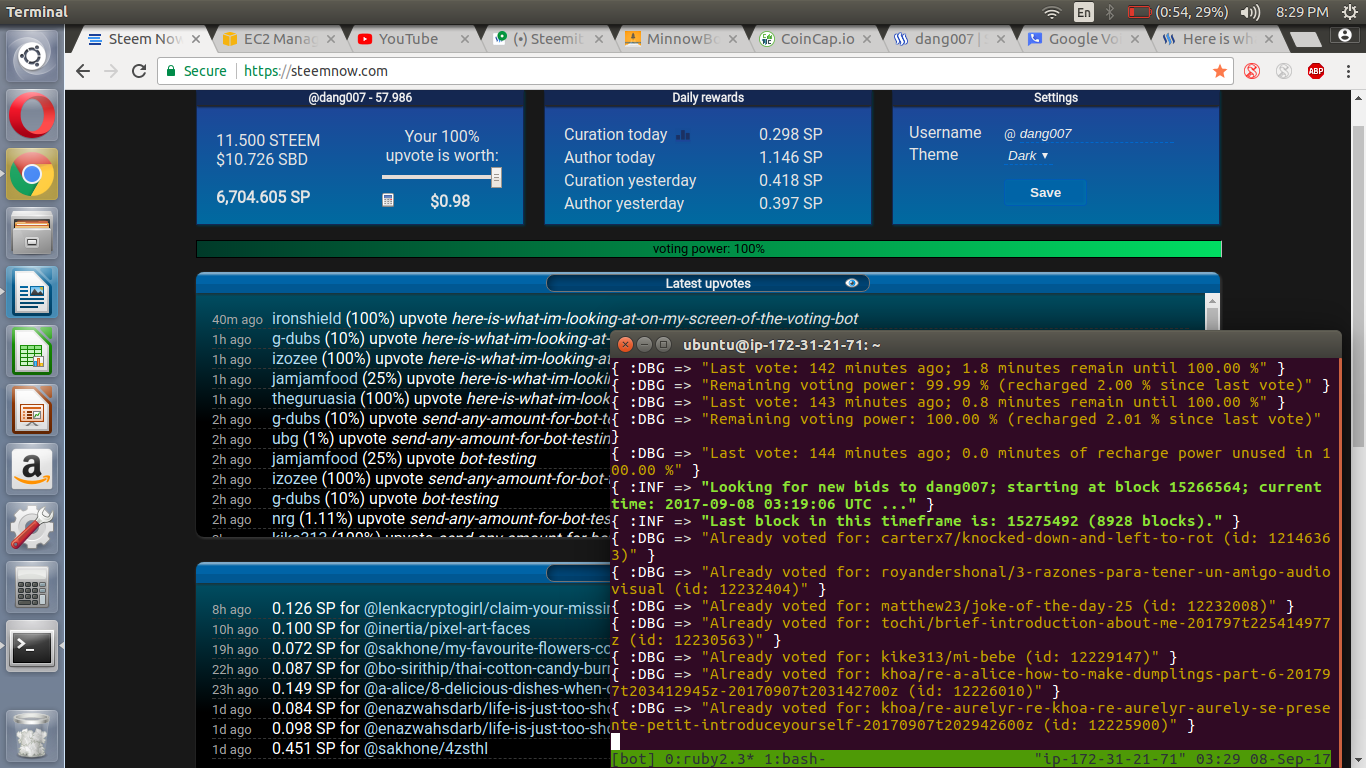This screenshot has width=1366, height=768.
Task: Click the browser forward arrow
Action: [x=111, y=71]
